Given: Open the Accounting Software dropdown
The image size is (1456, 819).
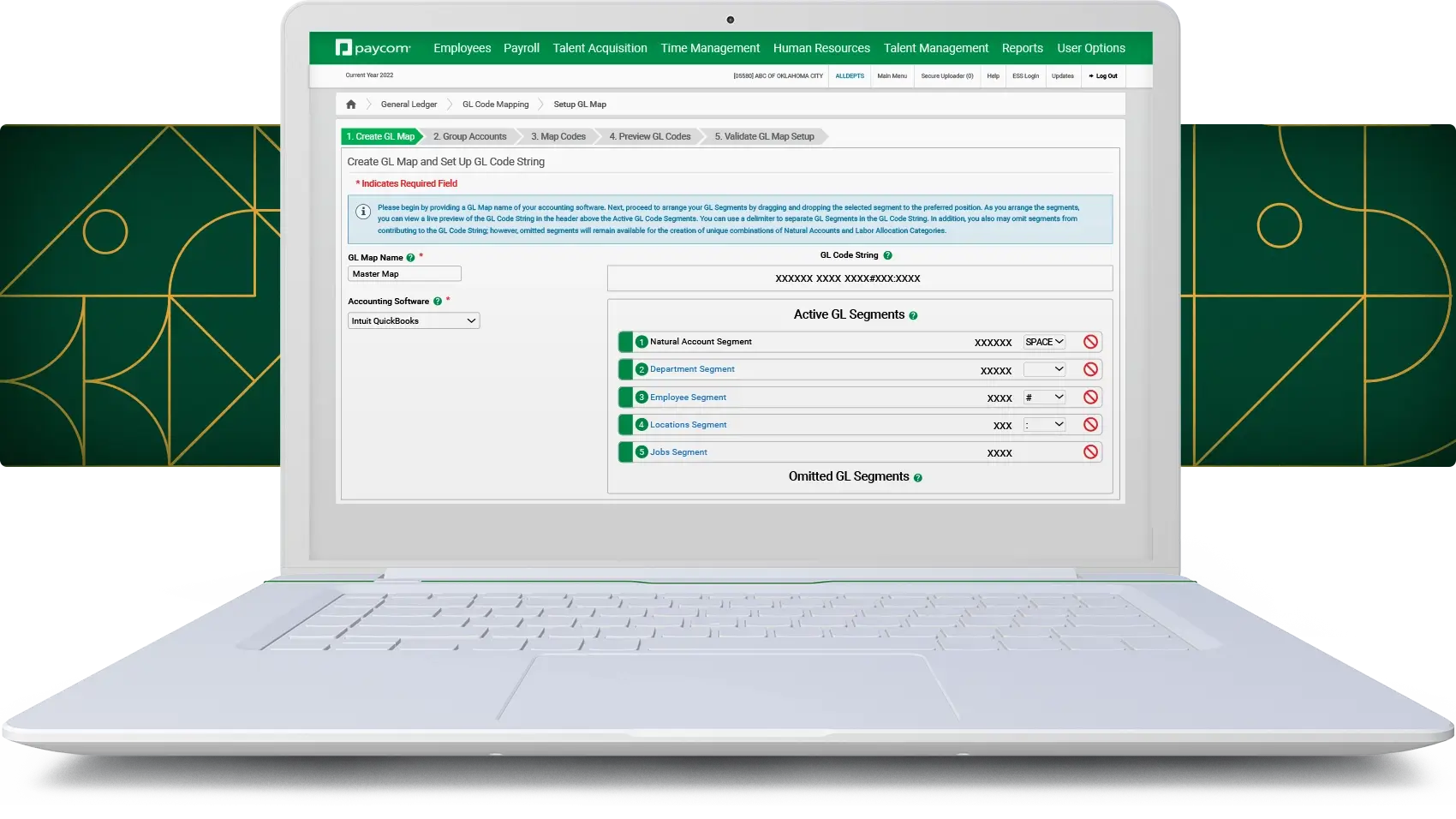Looking at the screenshot, I should [x=414, y=321].
